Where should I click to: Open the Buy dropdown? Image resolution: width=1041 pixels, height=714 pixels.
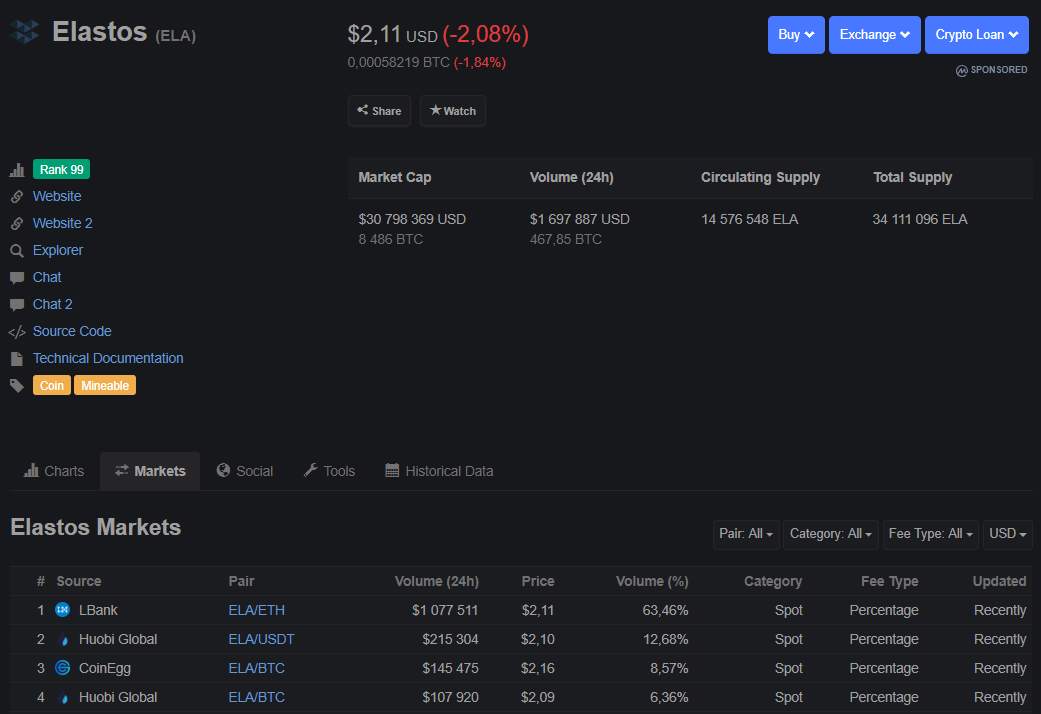point(796,35)
